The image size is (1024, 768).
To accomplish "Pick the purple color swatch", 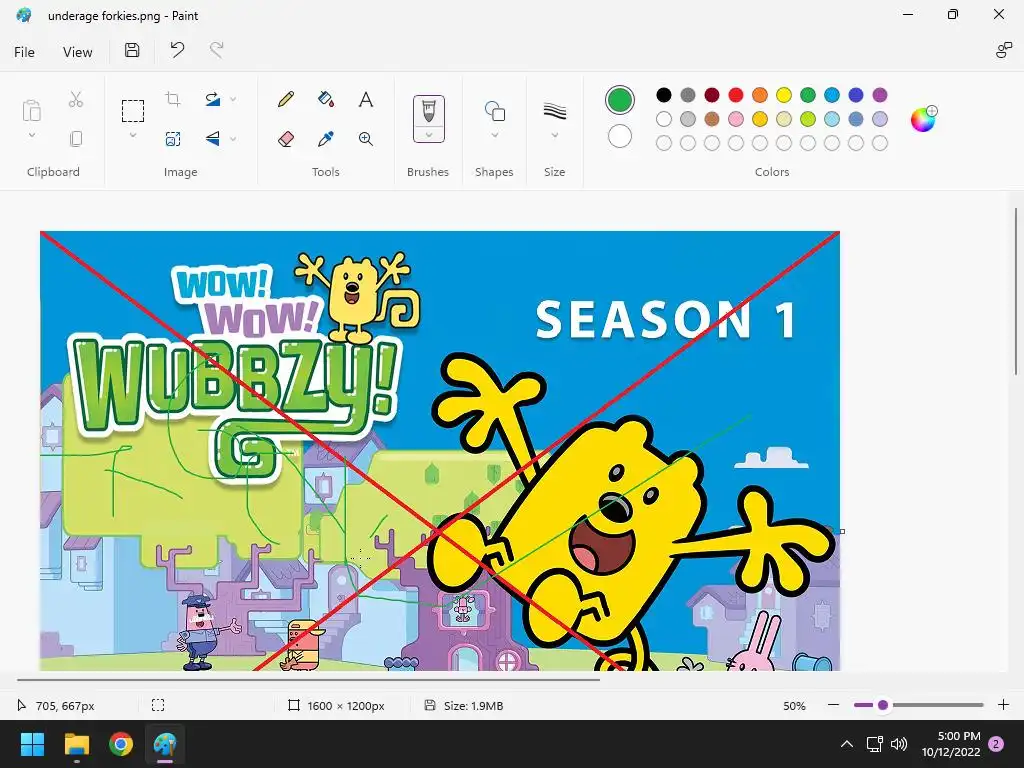I will pos(880,95).
